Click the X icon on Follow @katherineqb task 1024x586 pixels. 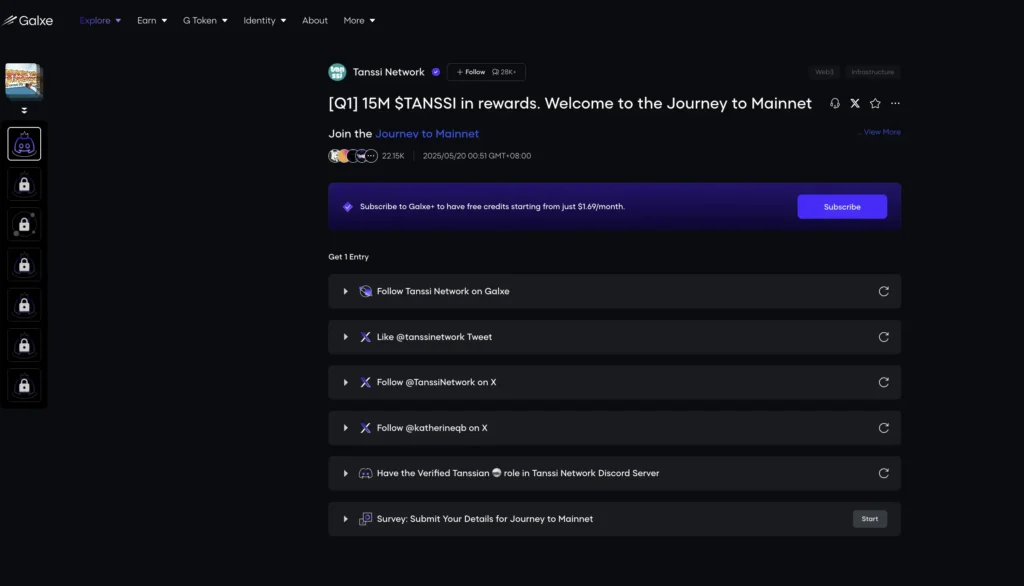pyautogui.click(x=365, y=428)
